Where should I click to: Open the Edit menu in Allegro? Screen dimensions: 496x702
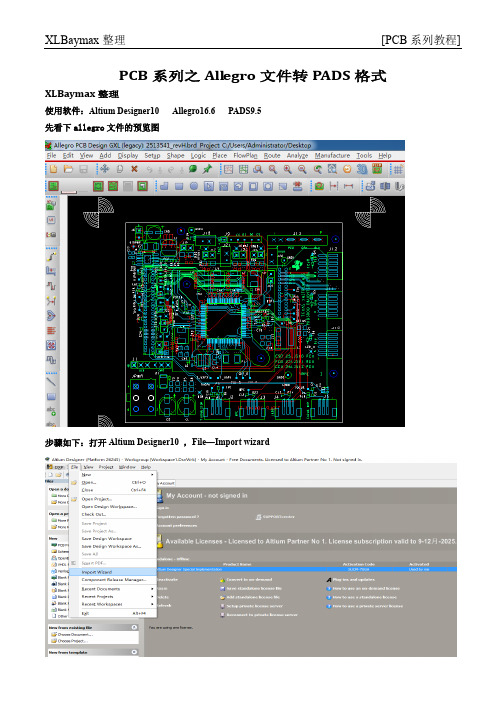68,155
